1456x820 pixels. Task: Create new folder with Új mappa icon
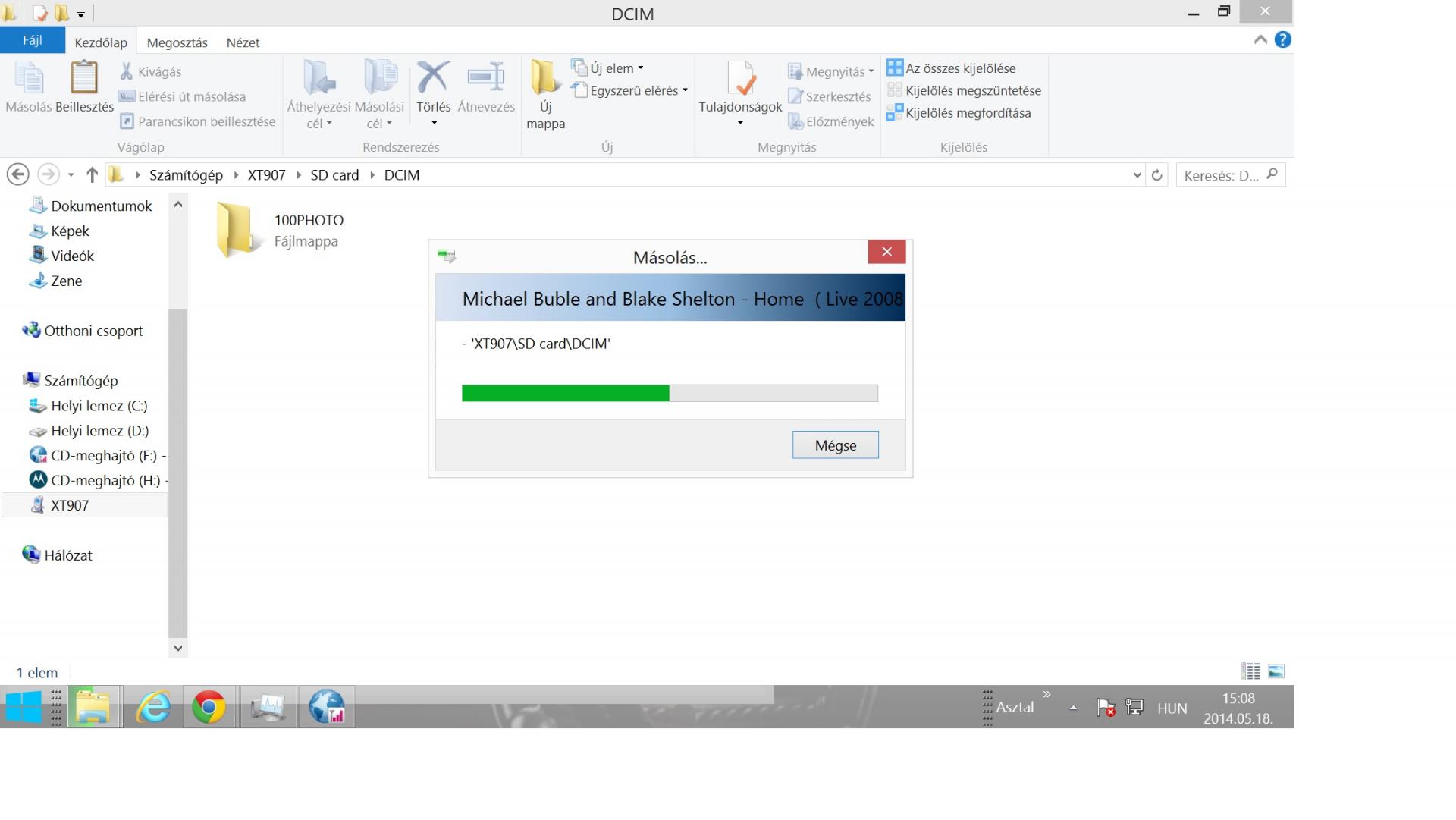coord(545,78)
